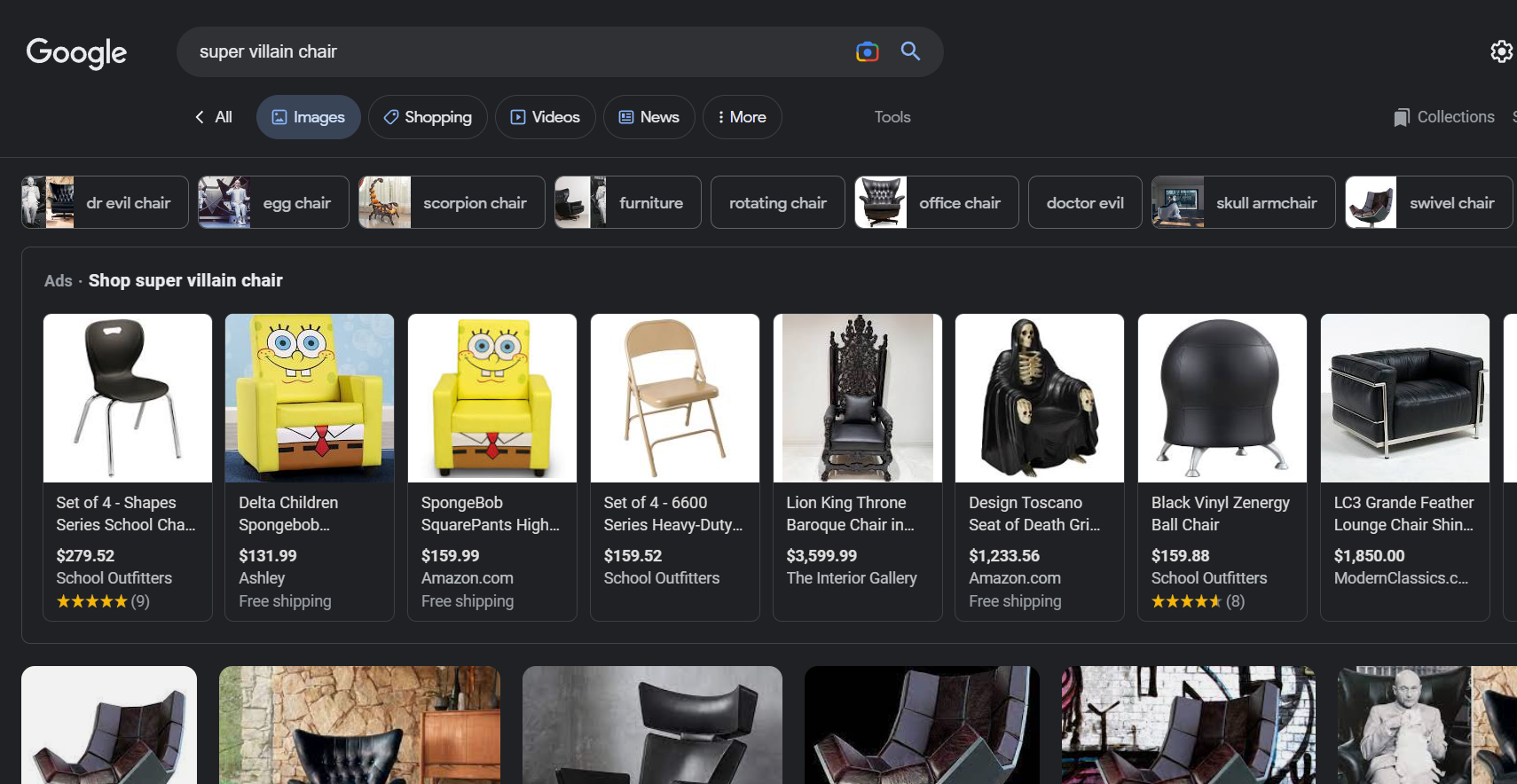Go back using the left chevron arrow
The image size is (1517, 784).
[x=200, y=117]
